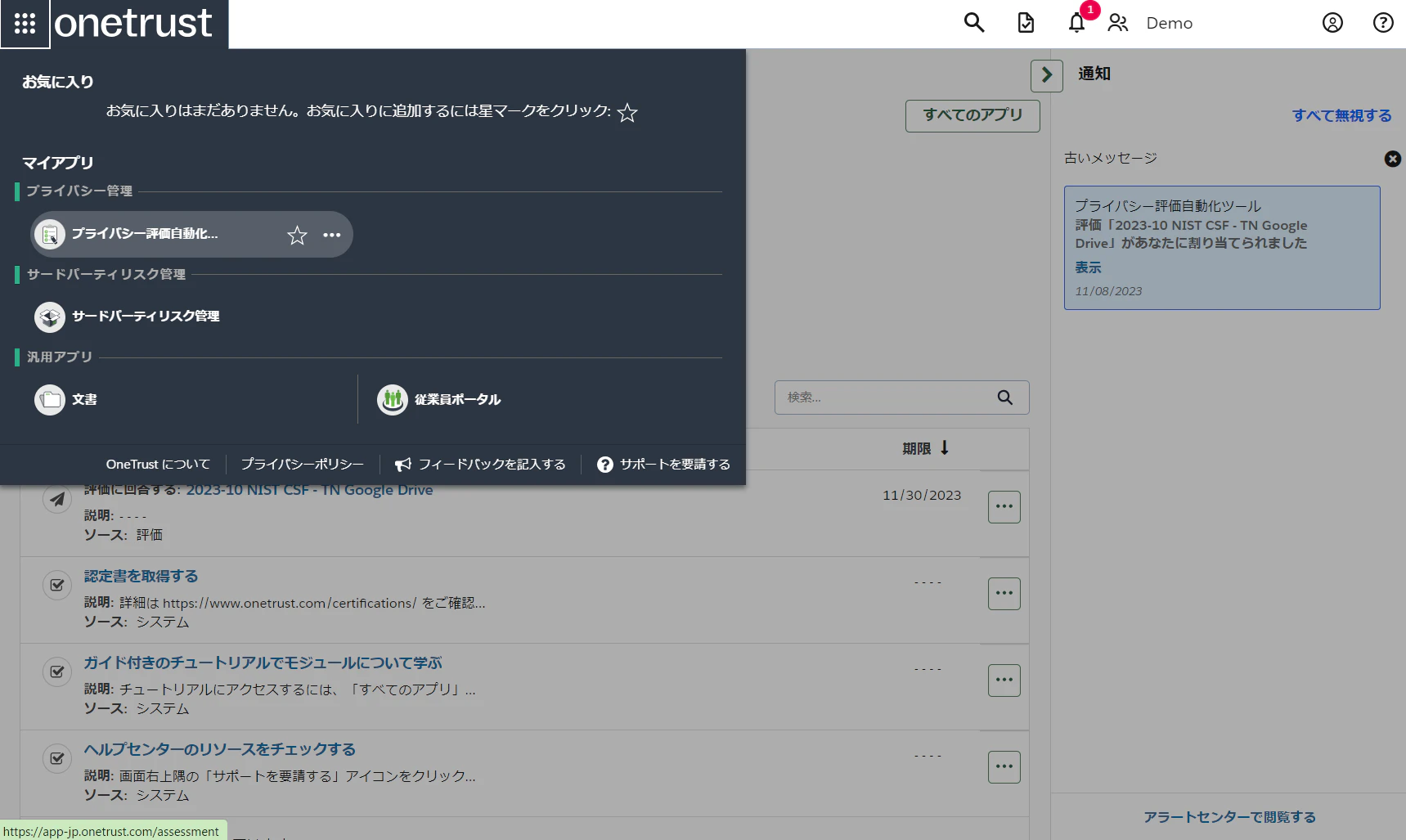Open the 認定書を取得する task
1406x840 pixels.
pos(141,577)
